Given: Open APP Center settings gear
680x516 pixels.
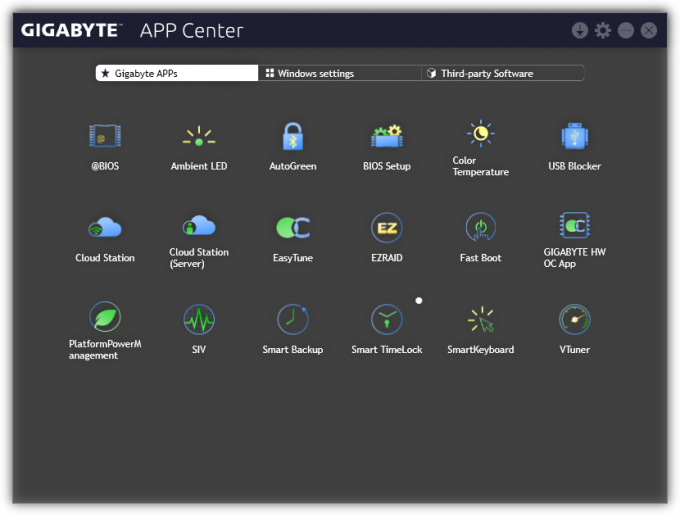Looking at the screenshot, I should (602, 30).
